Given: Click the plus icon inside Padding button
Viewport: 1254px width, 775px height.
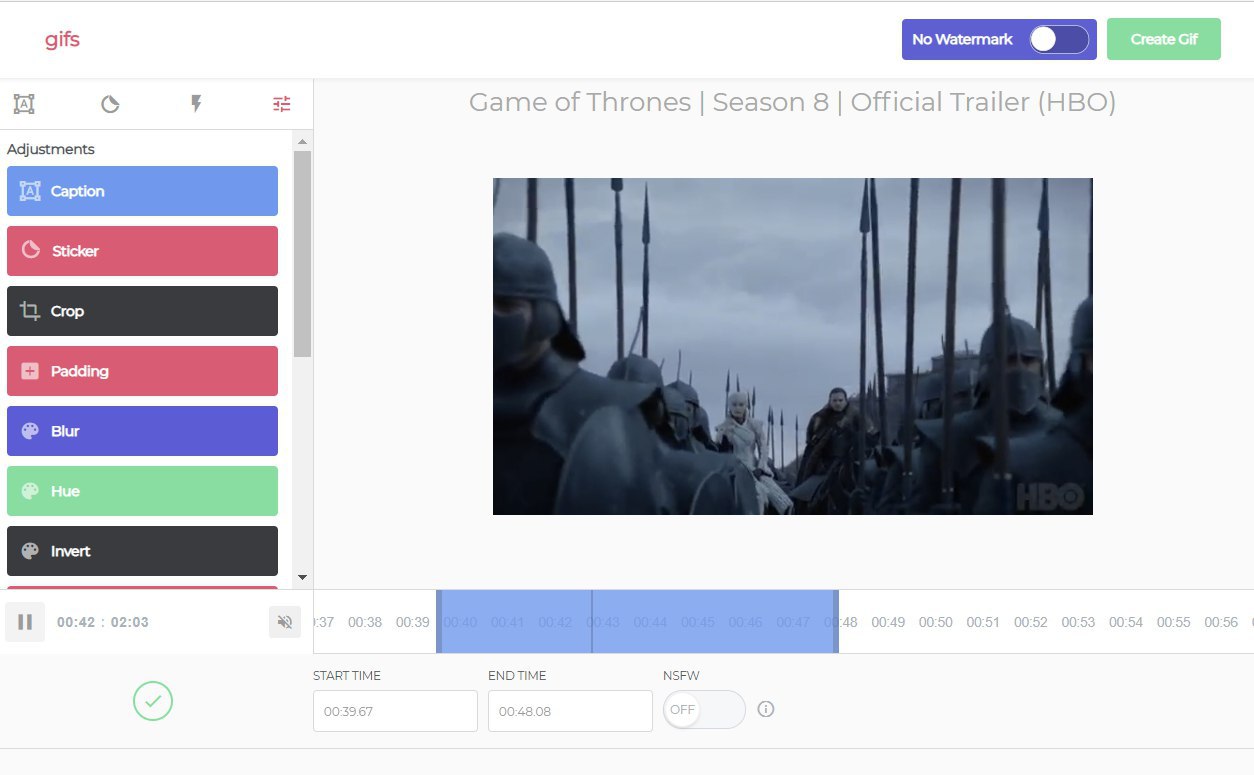Looking at the screenshot, I should click(x=30, y=371).
